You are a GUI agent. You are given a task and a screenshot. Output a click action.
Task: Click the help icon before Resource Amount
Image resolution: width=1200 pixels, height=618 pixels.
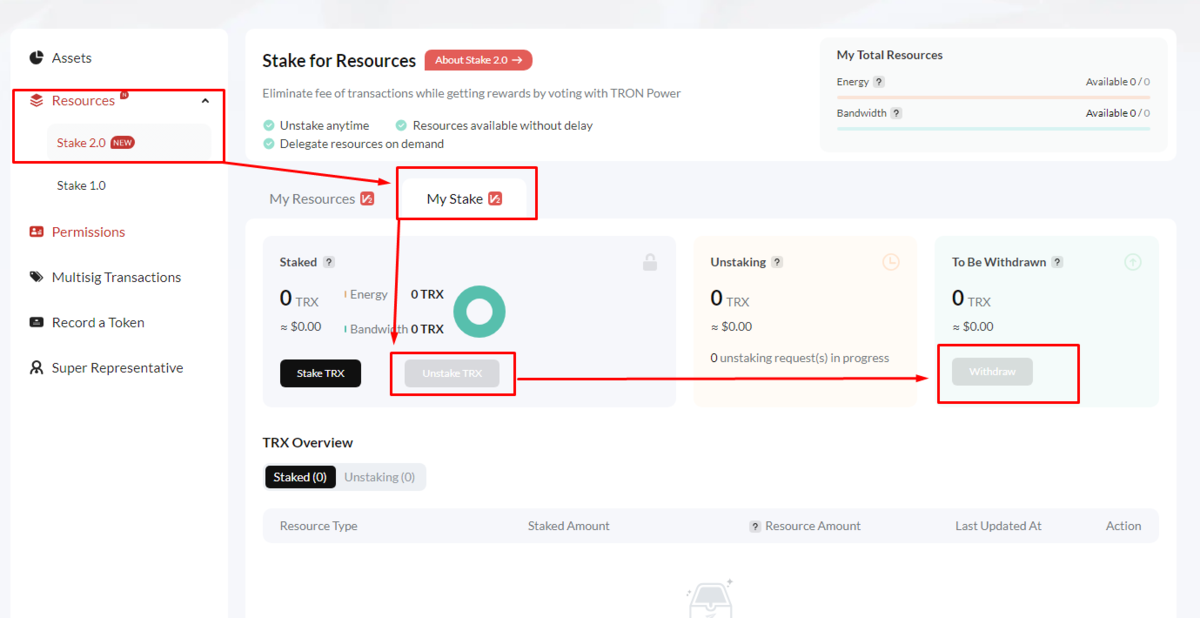[755, 526]
